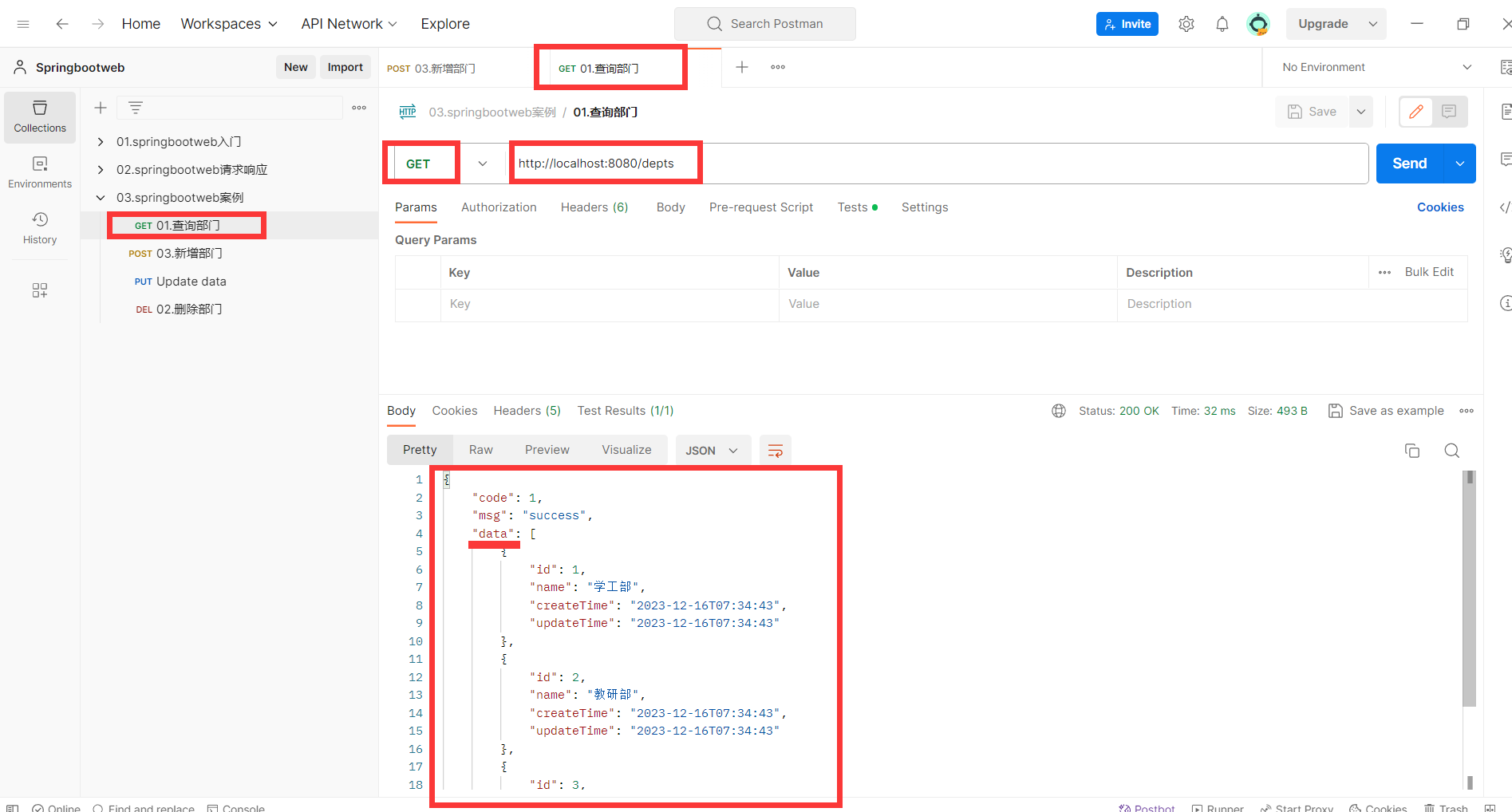Open the hamburger main menu
1512x812 pixels.
(x=23, y=24)
